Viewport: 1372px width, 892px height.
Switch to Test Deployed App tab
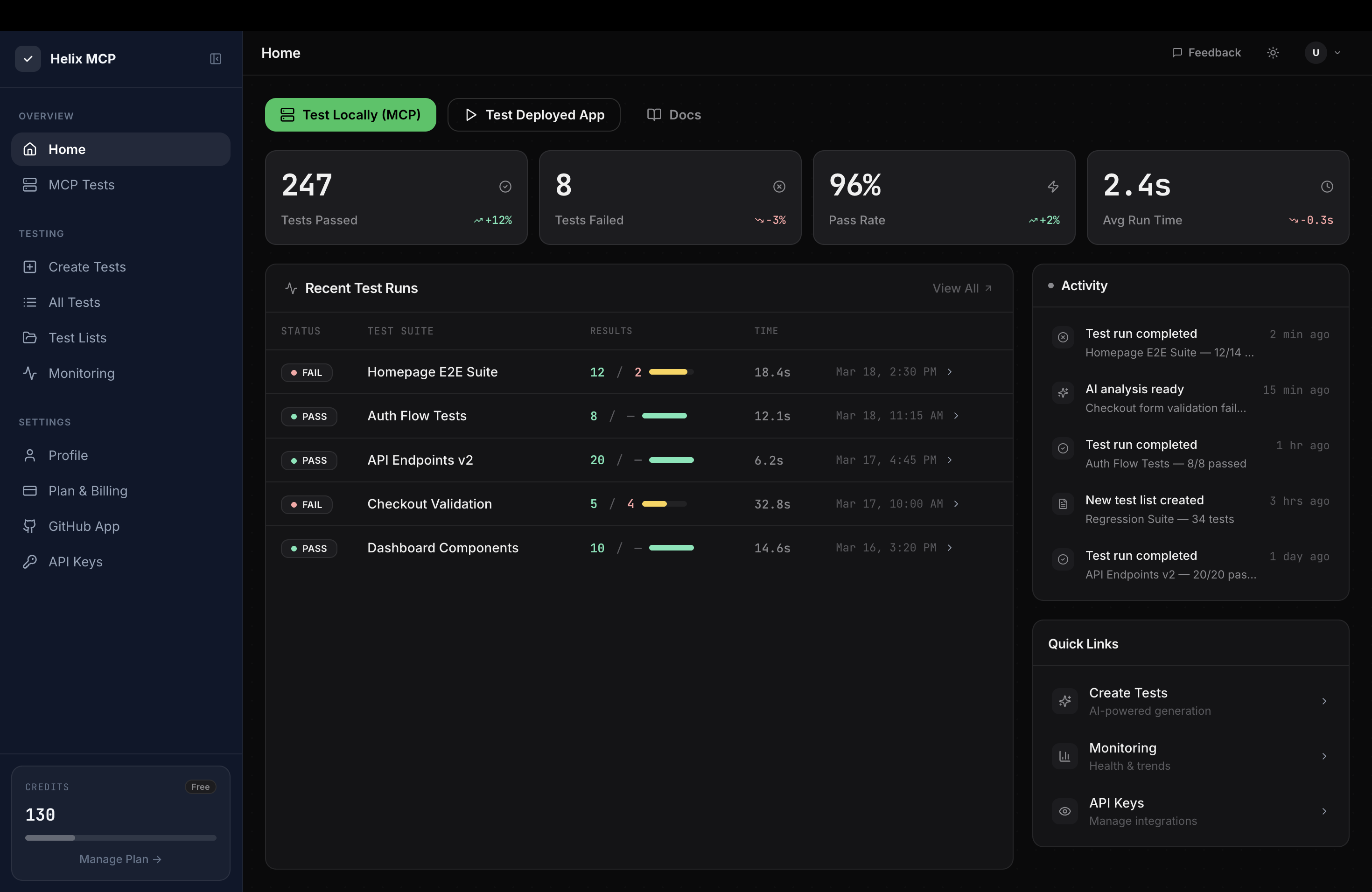pyautogui.click(x=534, y=115)
